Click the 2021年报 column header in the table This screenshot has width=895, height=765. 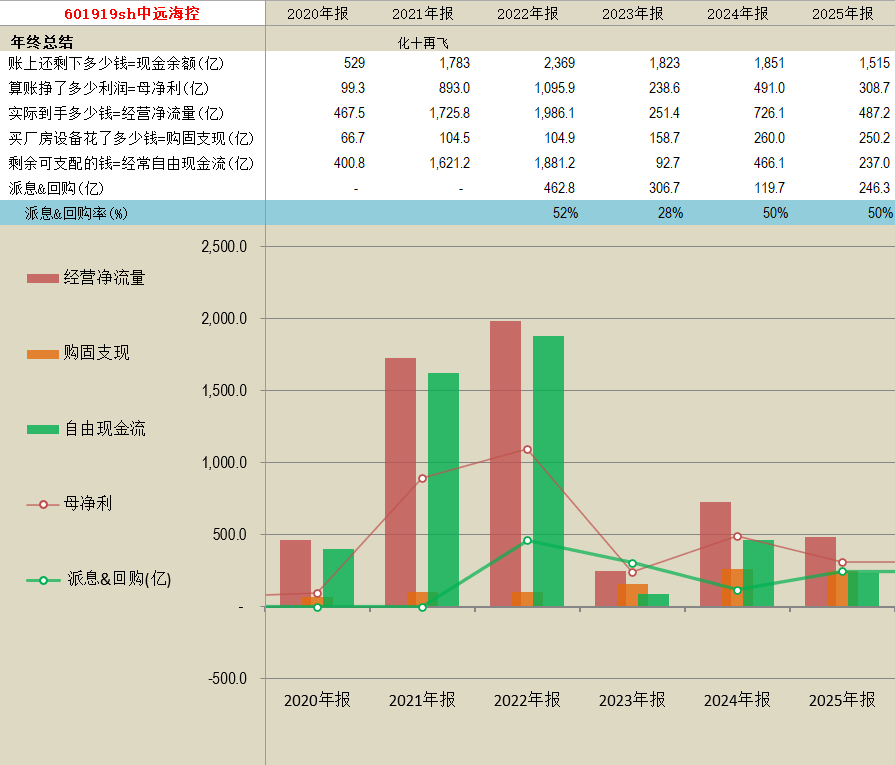pos(422,14)
